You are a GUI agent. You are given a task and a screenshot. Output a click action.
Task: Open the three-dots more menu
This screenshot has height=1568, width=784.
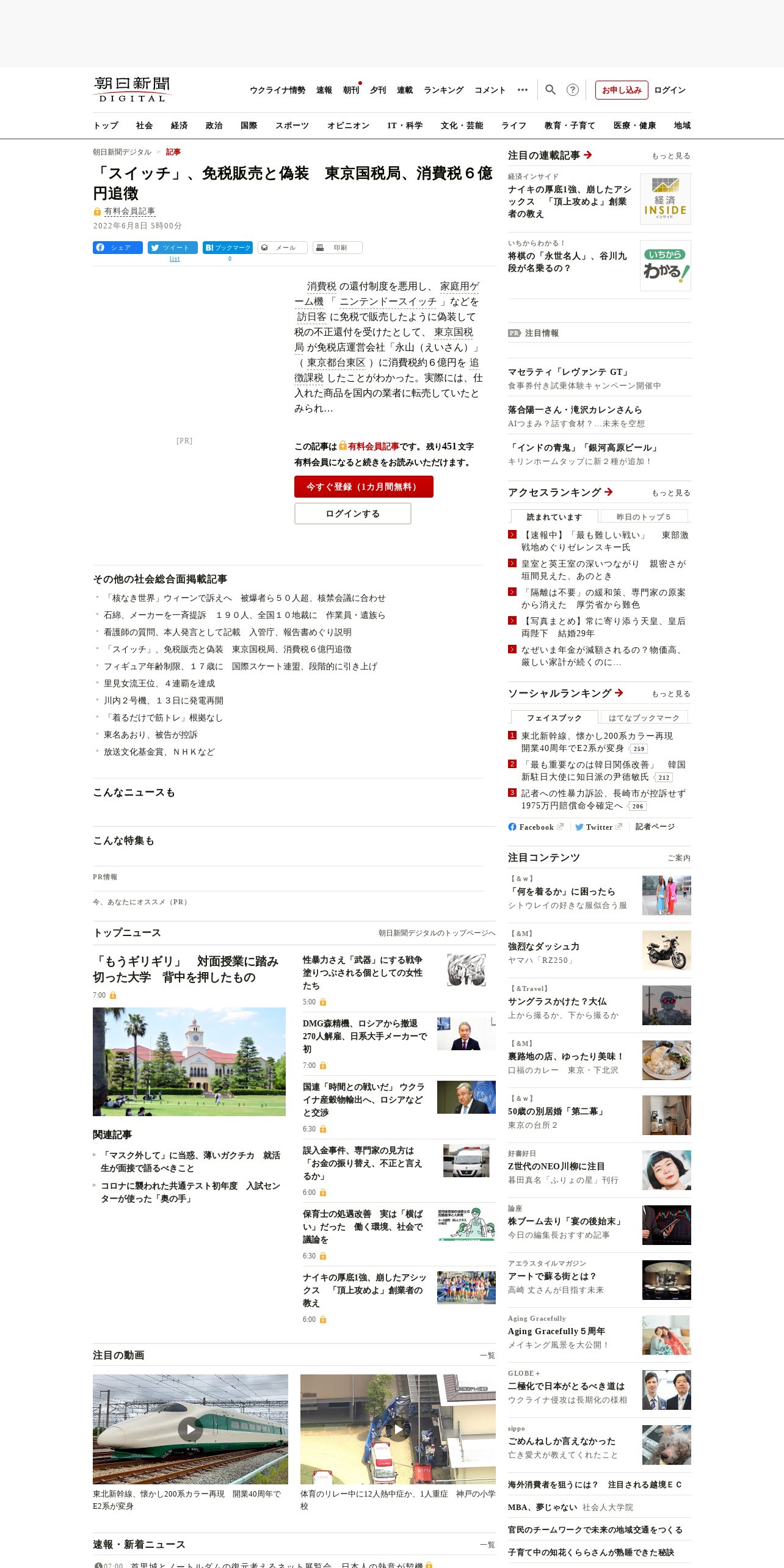point(523,90)
